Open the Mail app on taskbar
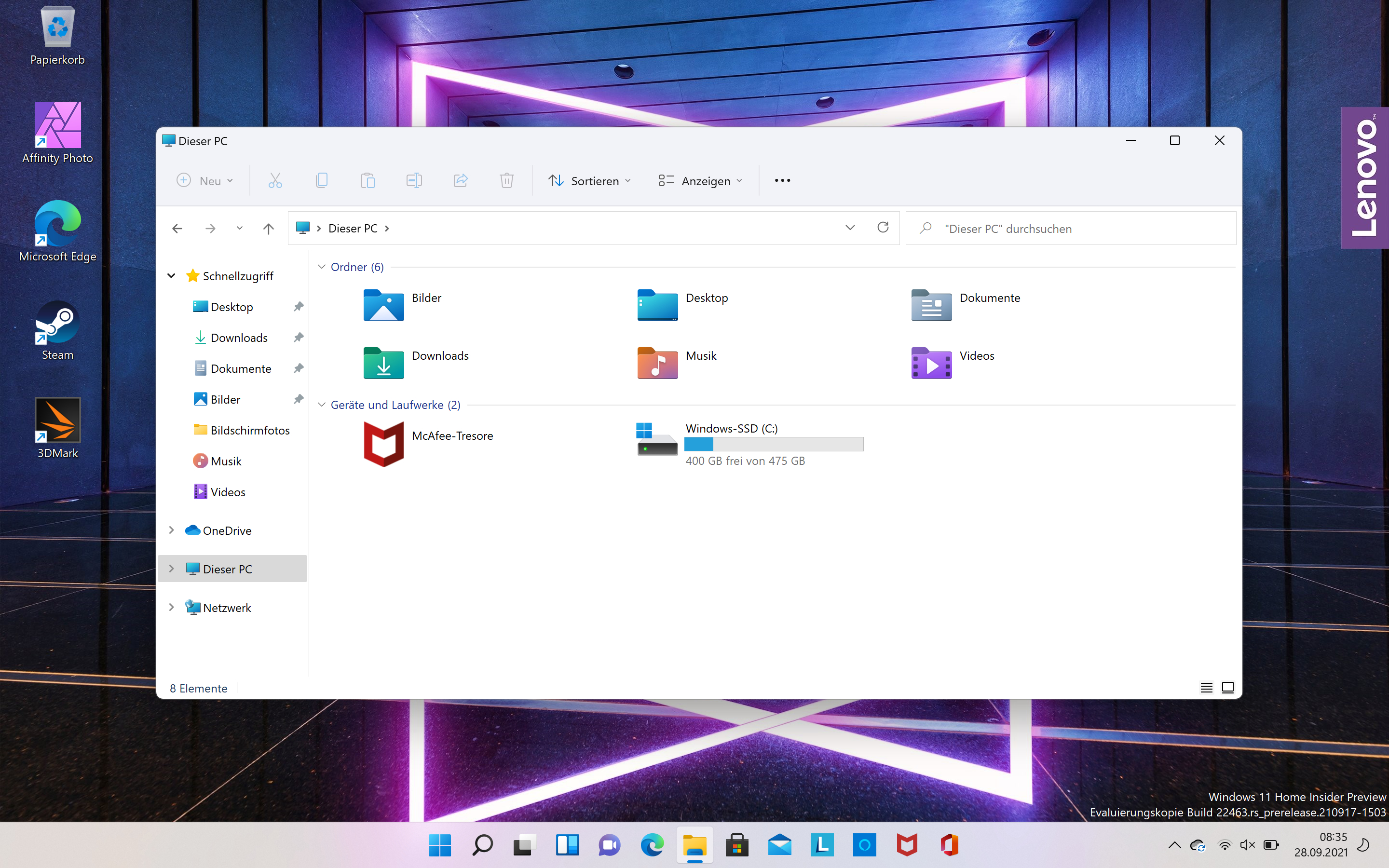The height and width of the screenshot is (868, 1389). tap(779, 845)
